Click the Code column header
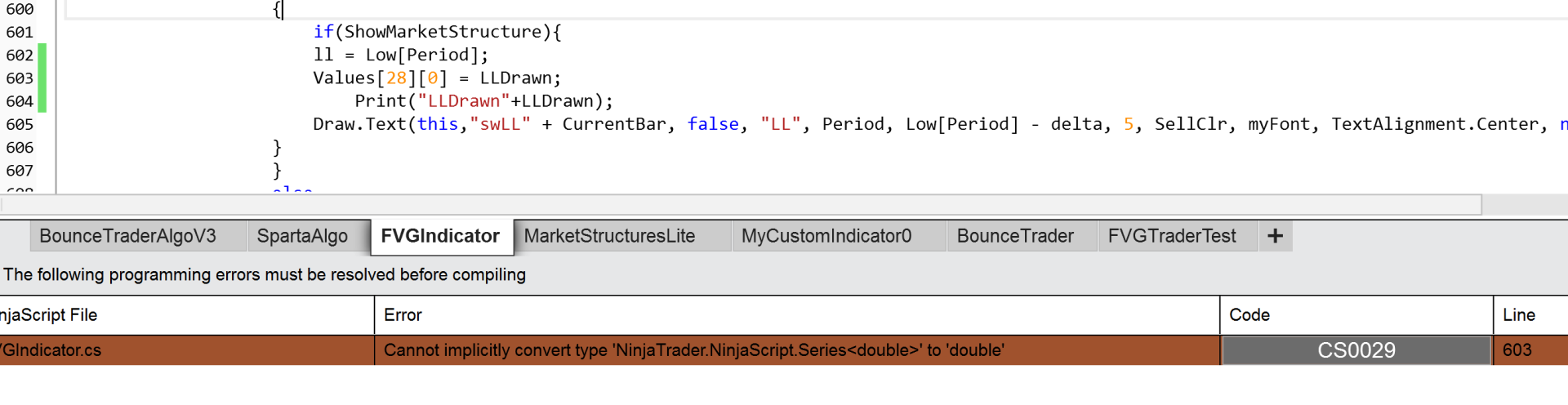 pos(1356,315)
